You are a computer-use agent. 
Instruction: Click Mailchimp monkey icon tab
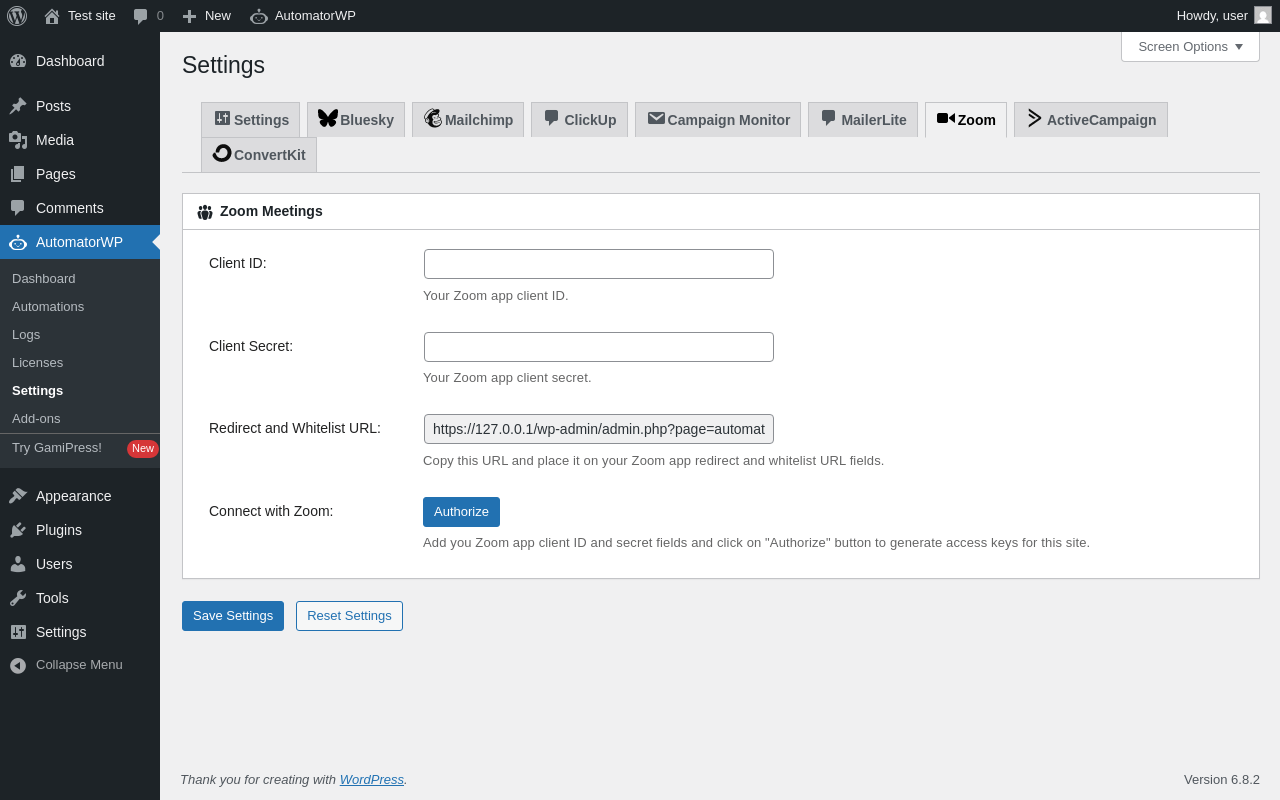click(x=433, y=118)
